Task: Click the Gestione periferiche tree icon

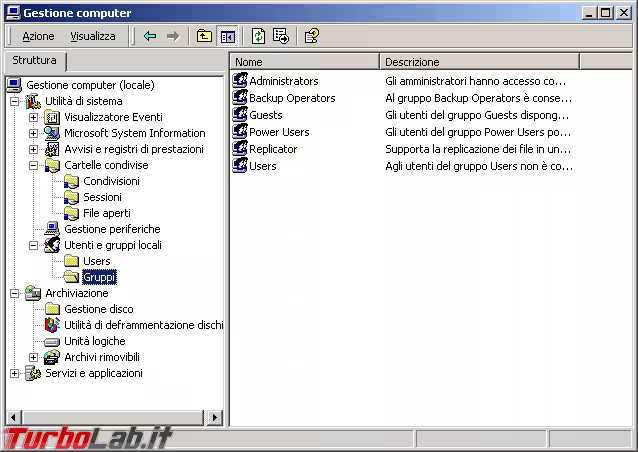Action: click(x=52, y=229)
